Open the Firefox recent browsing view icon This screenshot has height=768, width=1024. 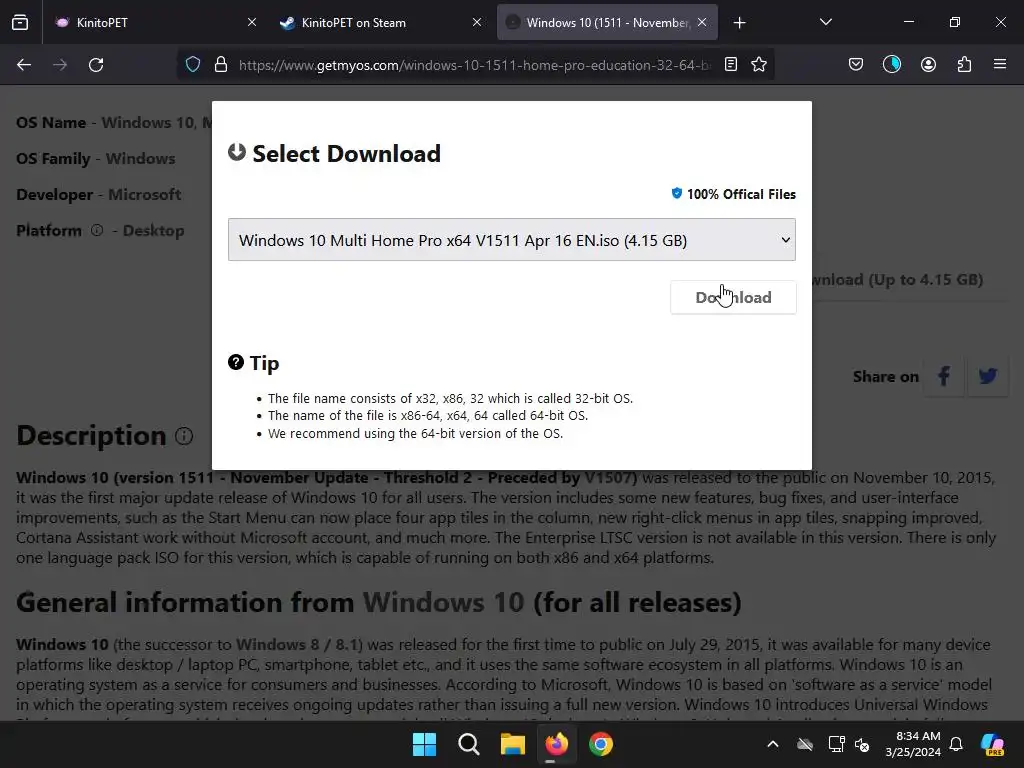pos(20,22)
